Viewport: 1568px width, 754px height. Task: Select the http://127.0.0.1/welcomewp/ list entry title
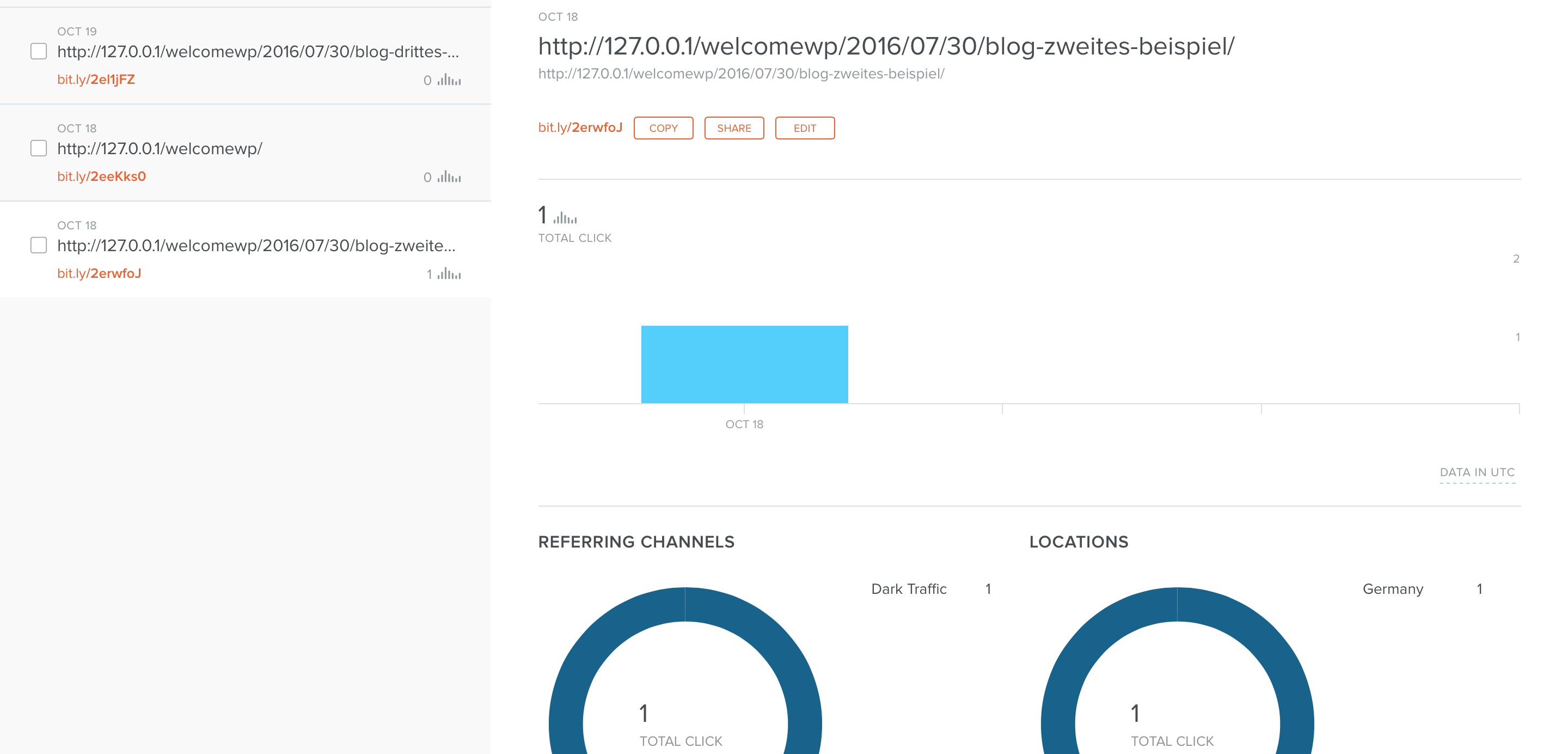[160, 149]
